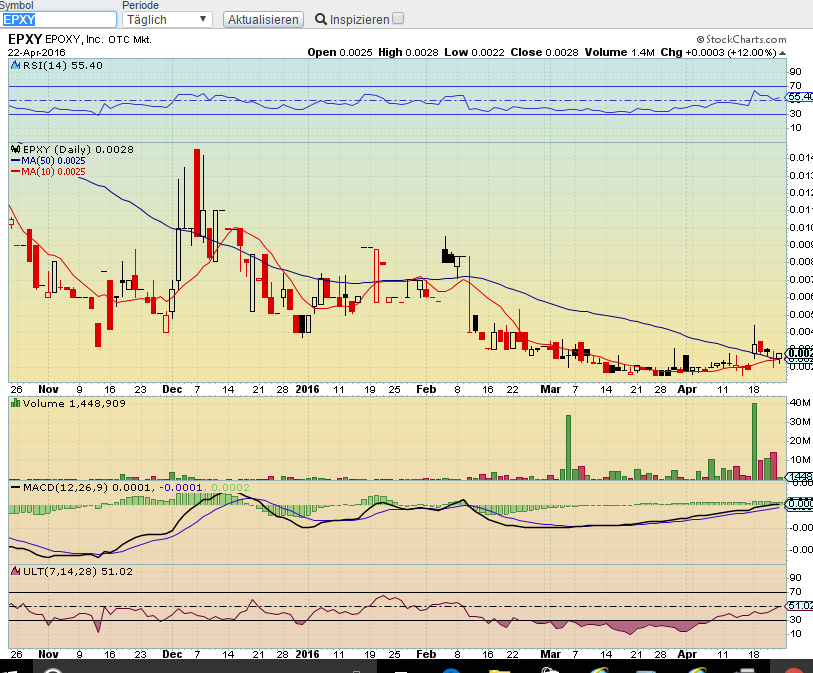Image resolution: width=813 pixels, height=673 pixels.
Task: Click the Chg +0.0003 (+12.00%) value
Action: tap(718, 52)
